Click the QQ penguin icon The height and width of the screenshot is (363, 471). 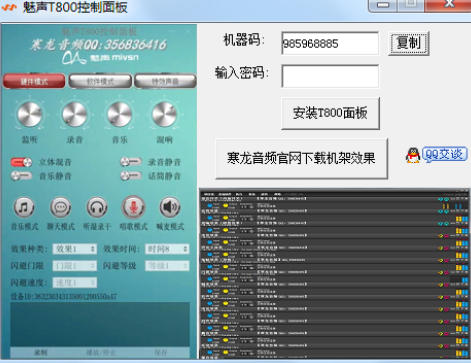[413, 155]
